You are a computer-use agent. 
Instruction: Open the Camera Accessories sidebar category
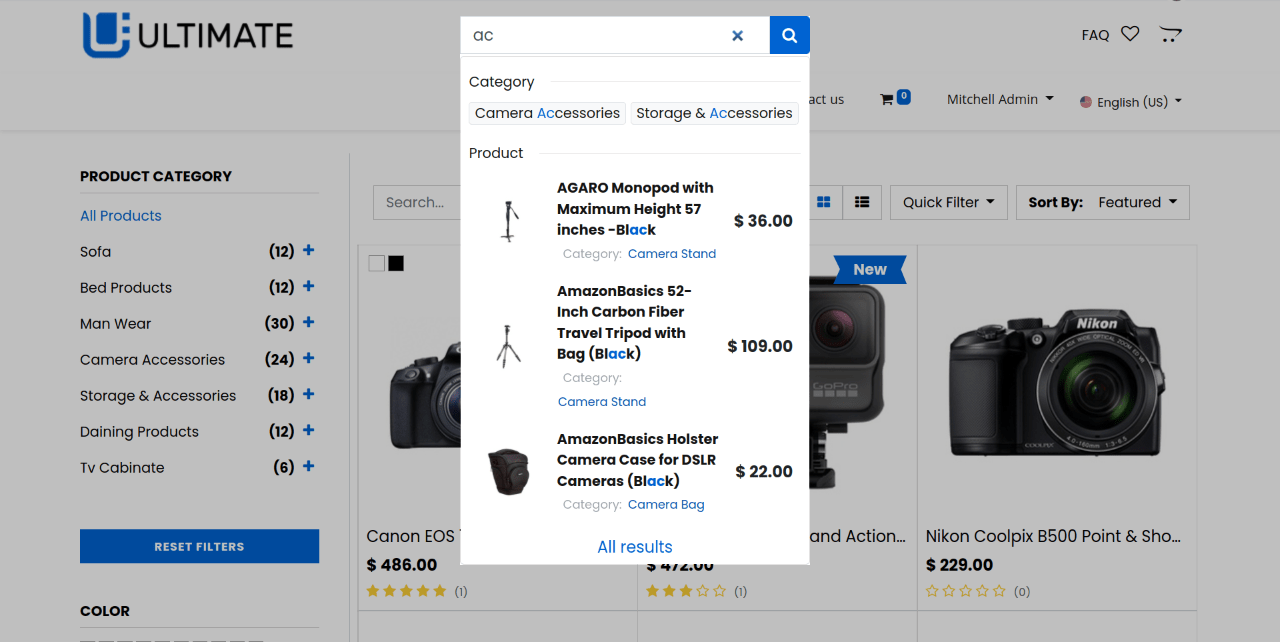[153, 359]
